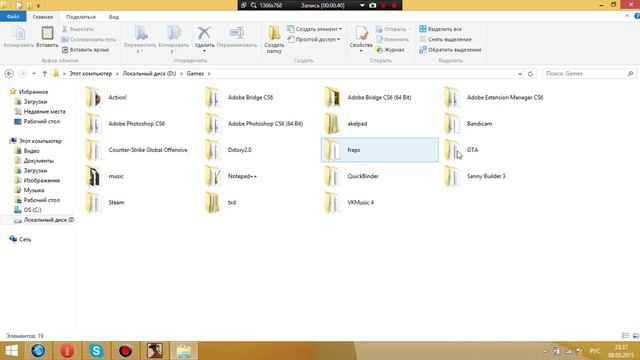This screenshot has width=640, height=360.
Task: Open Skype from the taskbar
Action: click(x=96, y=351)
